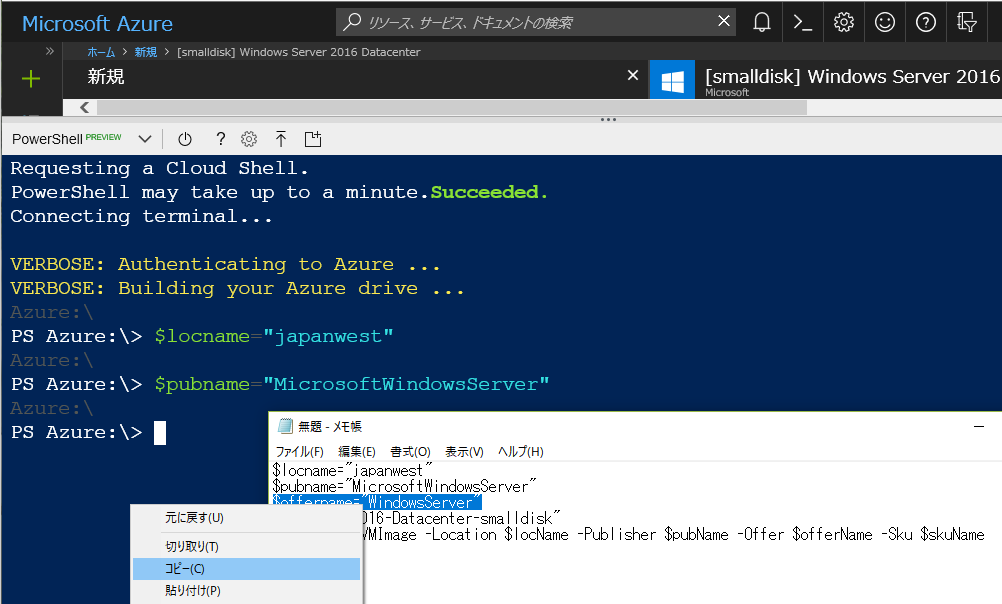Click the Notepad title bar icon
The width and height of the screenshot is (1002, 604).
[x=285, y=426]
